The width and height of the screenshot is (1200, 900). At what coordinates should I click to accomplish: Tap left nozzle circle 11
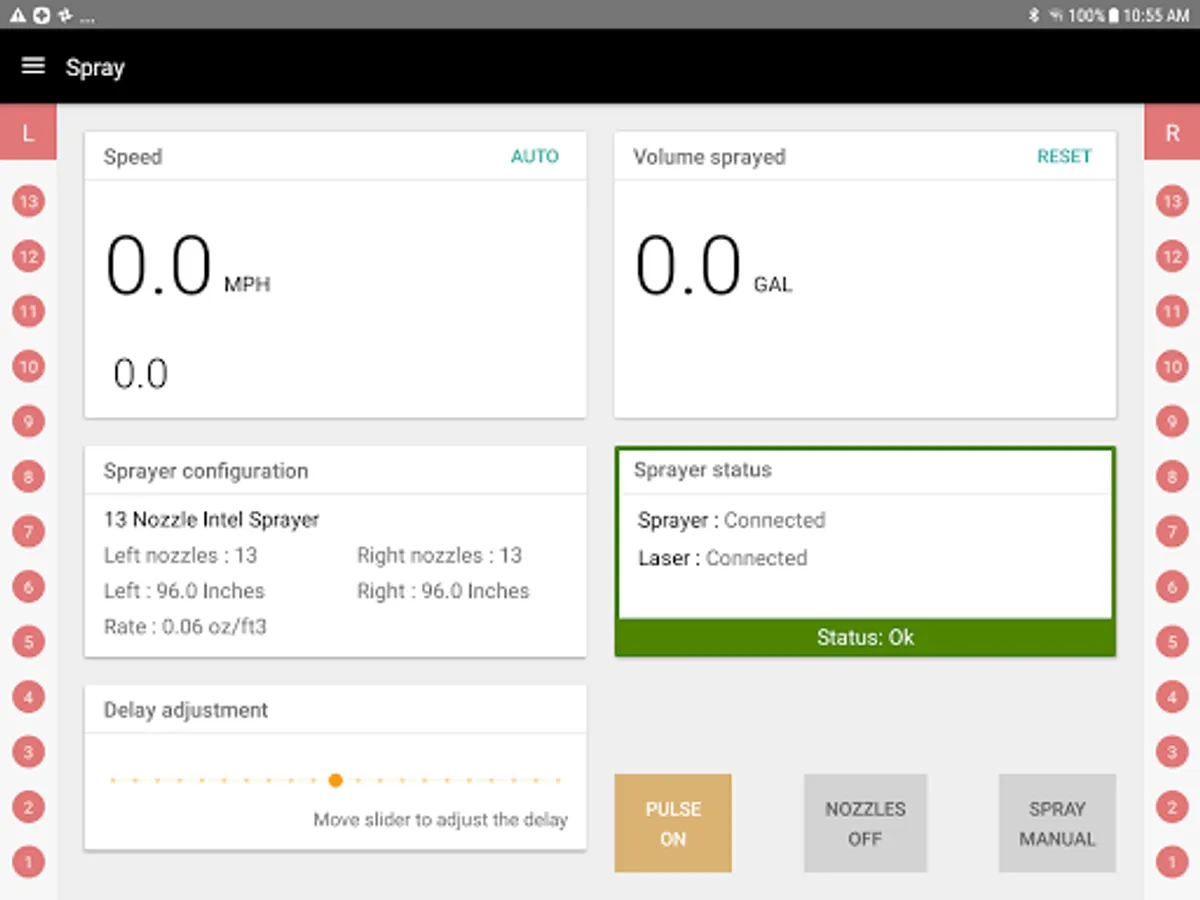(x=28, y=312)
